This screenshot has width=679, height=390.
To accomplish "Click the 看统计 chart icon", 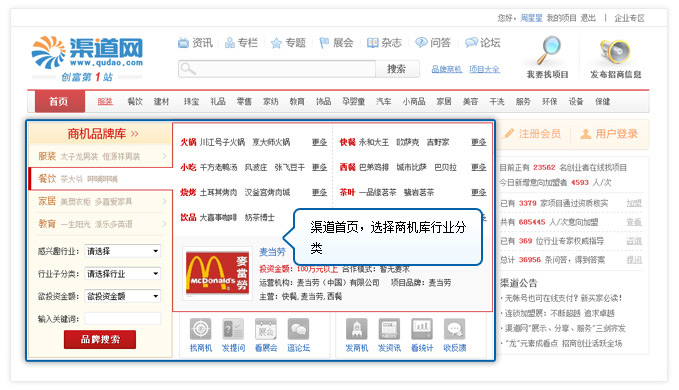I will tap(422, 329).
